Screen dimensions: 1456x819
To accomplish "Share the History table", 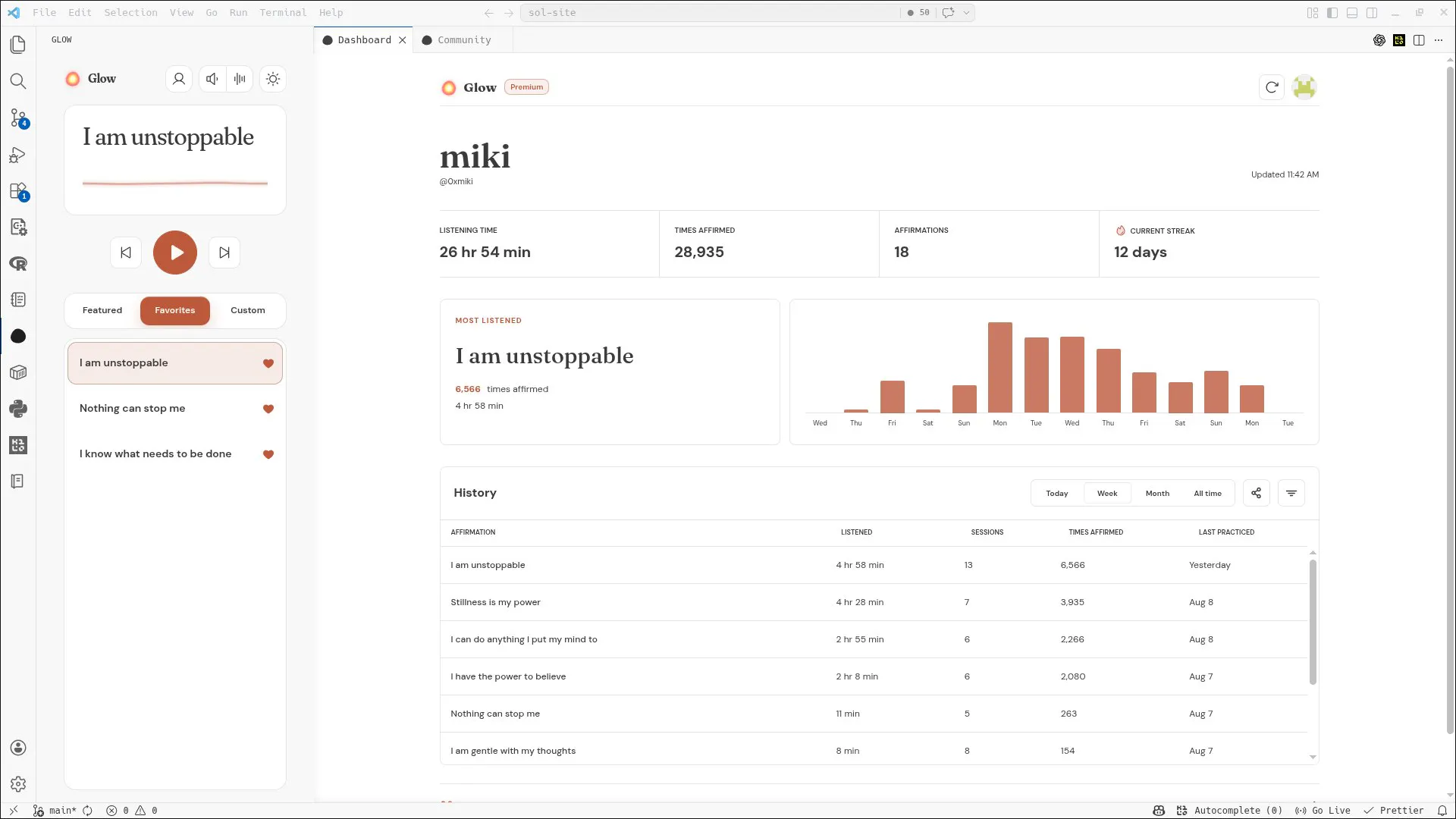I will [x=1257, y=493].
